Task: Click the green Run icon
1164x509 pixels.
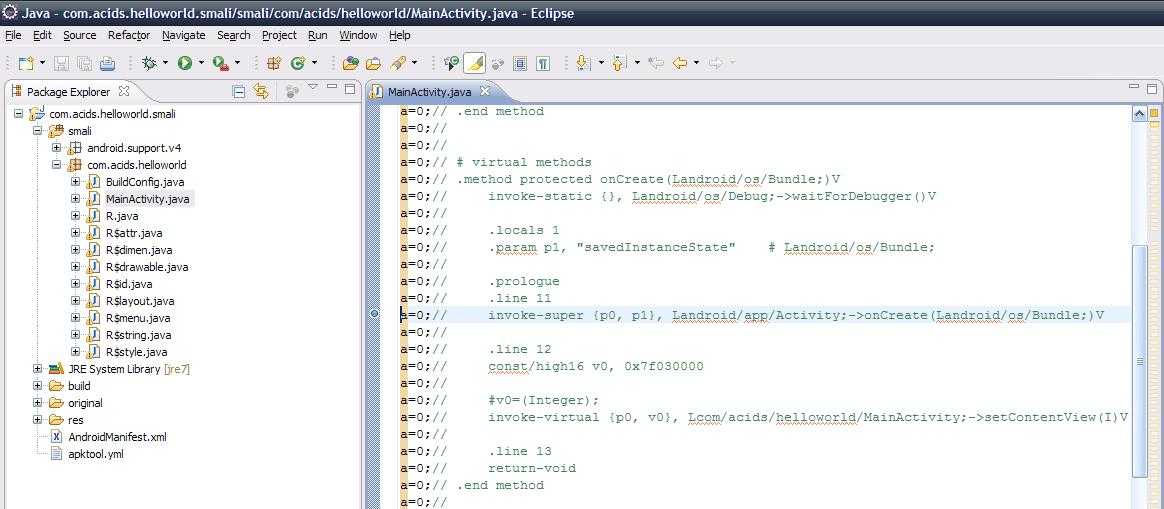Action: tap(185, 64)
